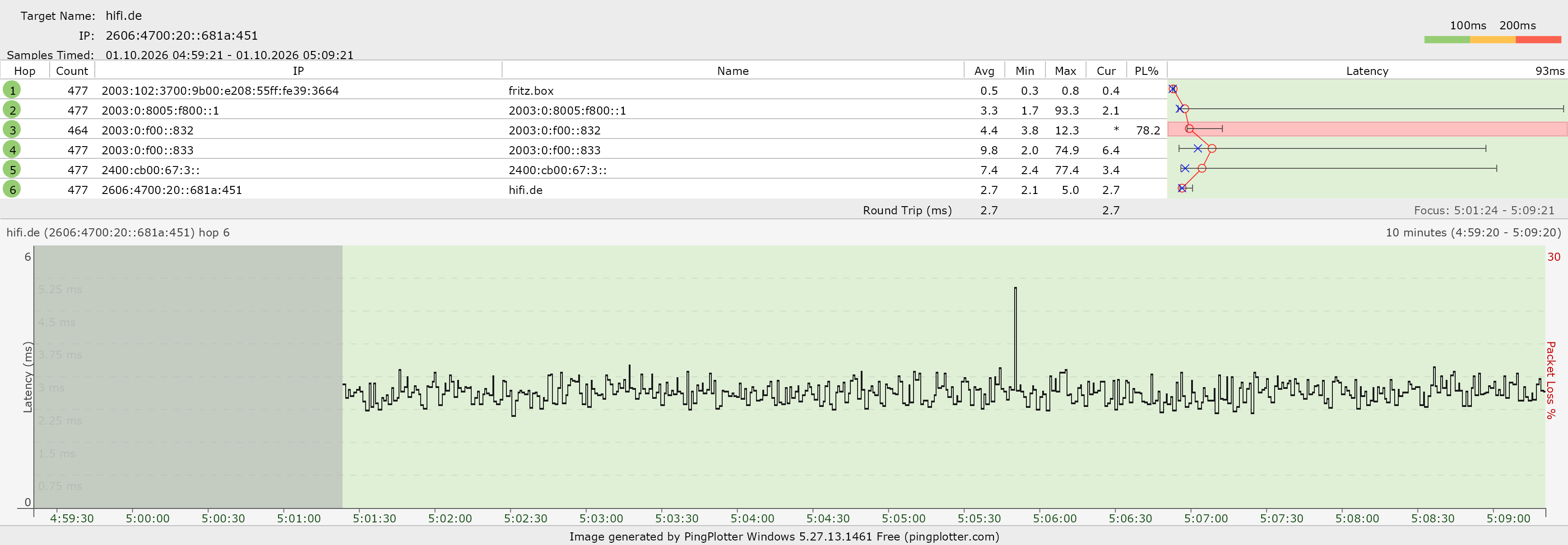
Task: Click the IP column header
Action: point(298,70)
